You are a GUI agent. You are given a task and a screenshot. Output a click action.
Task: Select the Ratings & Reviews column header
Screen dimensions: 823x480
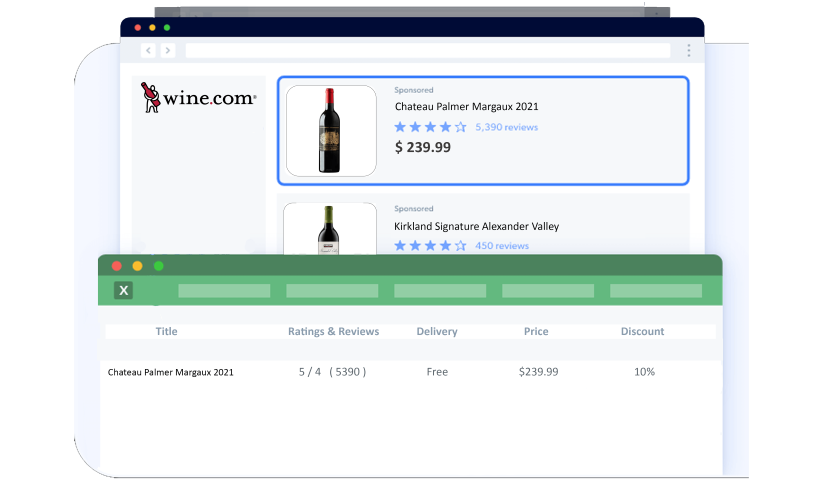(333, 332)
